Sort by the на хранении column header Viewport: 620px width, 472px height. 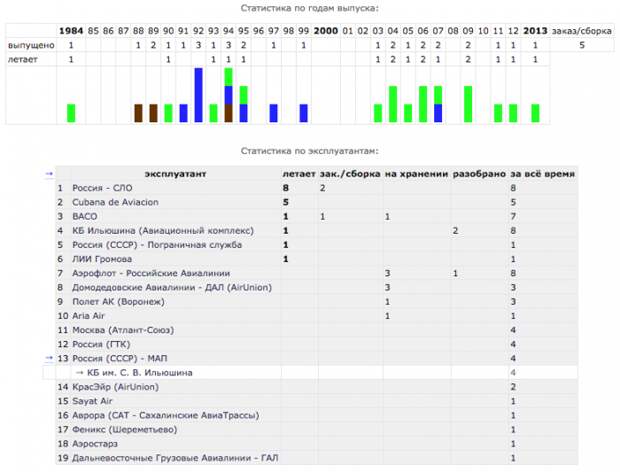point(416,174)
